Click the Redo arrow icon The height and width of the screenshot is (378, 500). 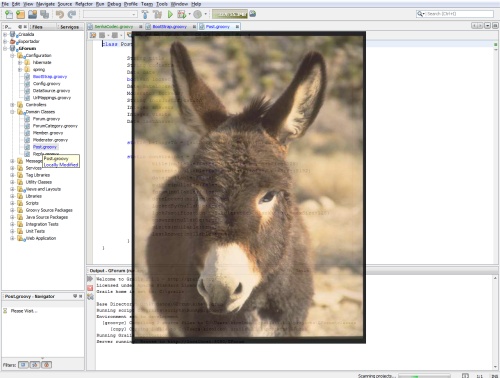pyautogui.click(x=71, y=14)
